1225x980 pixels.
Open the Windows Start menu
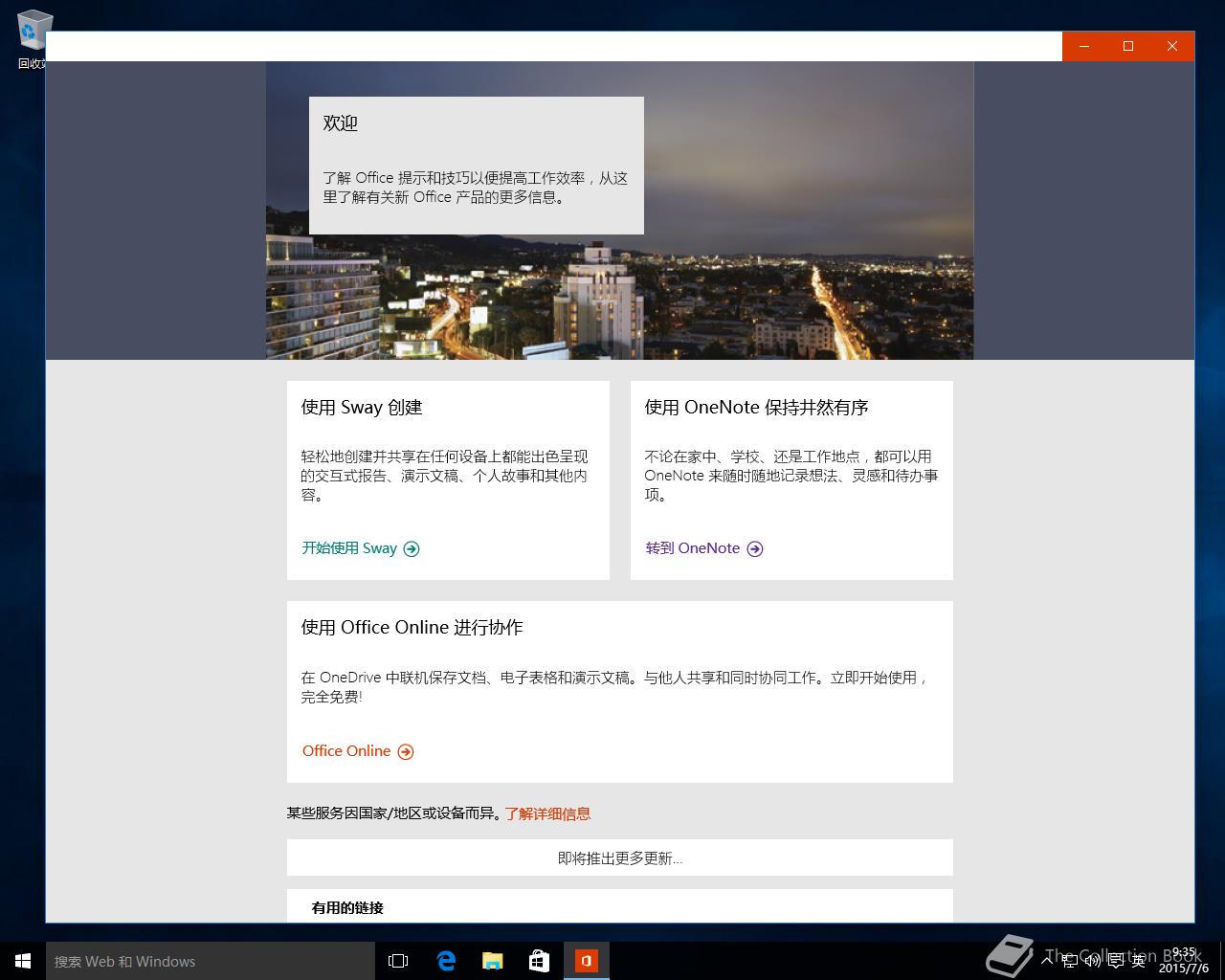click(x=23, y=961)
